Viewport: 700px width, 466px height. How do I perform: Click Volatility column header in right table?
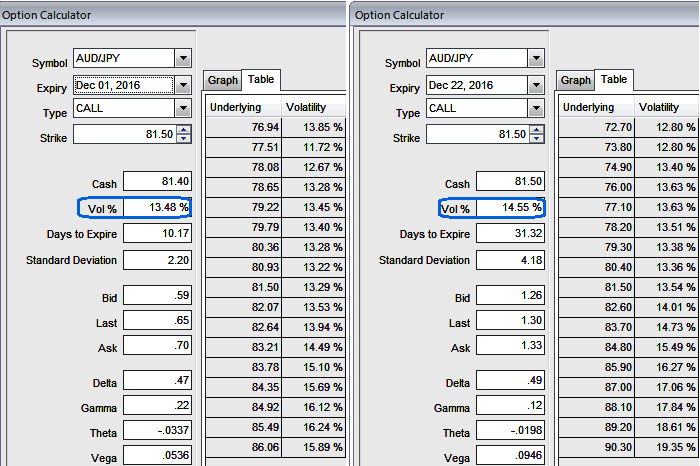(x=667, y=107)
